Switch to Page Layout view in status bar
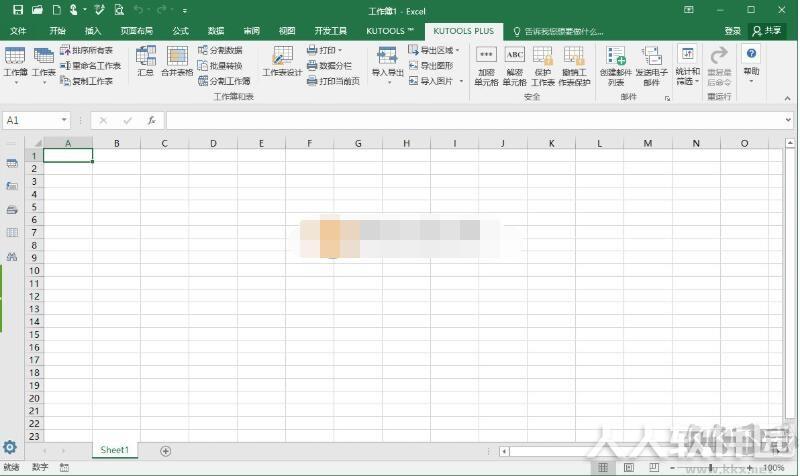Screen dimensions: 800x476 (x=629, y=467)
